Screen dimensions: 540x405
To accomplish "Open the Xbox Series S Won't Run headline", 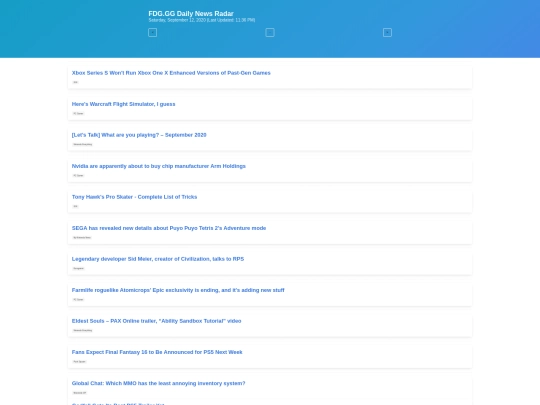I will (171, 73).
